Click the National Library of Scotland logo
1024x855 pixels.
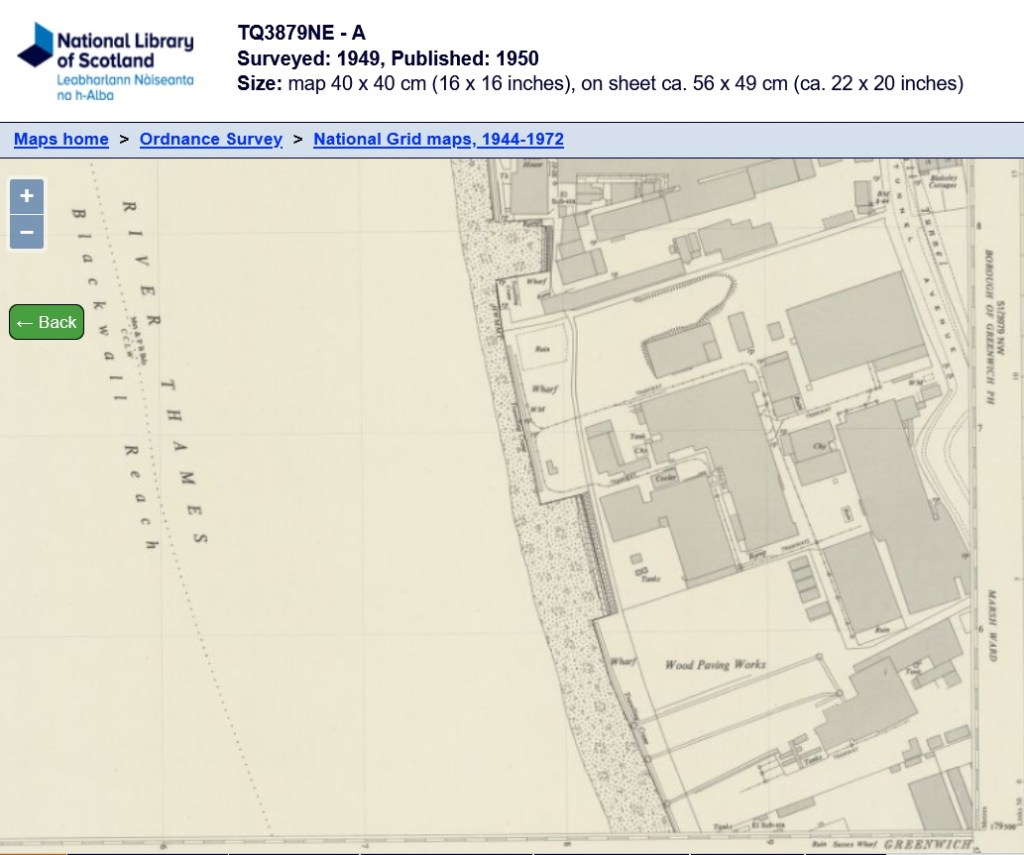tap(106, 60)
